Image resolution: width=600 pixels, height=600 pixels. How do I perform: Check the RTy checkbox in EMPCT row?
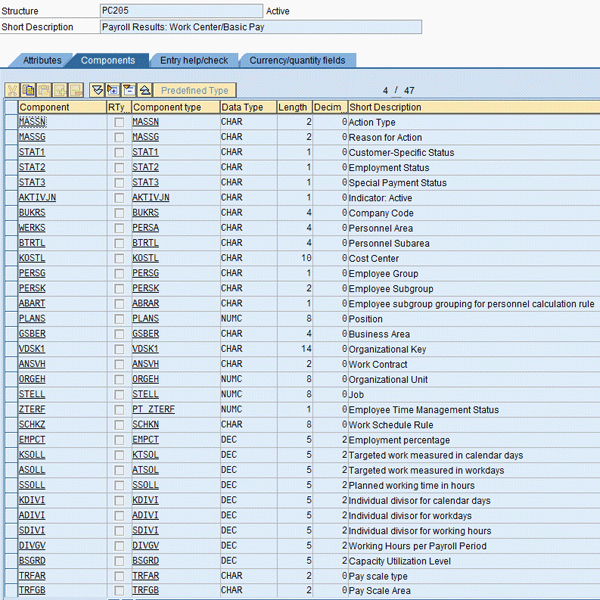coord(119,440)
